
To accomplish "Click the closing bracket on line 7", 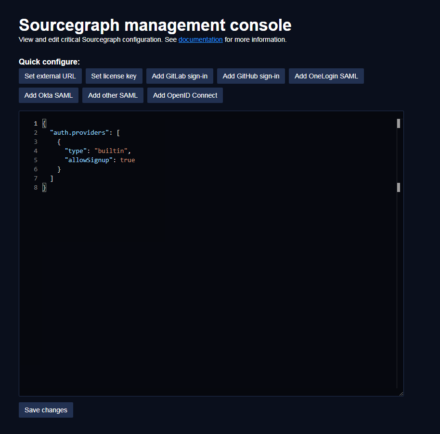I will click(52, 179).
